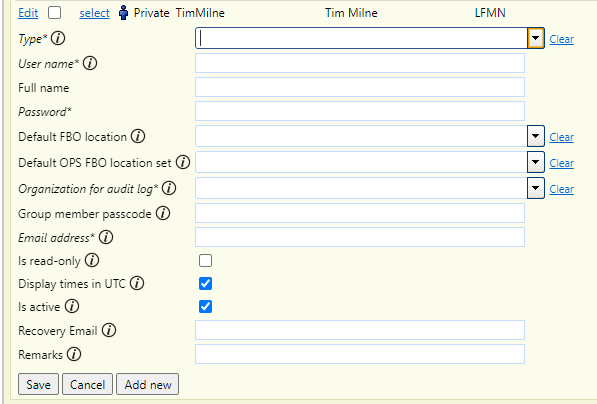Click the Group member passcode info icon
The width and height of the screenshot is (597, 404).
pos(163,214)
